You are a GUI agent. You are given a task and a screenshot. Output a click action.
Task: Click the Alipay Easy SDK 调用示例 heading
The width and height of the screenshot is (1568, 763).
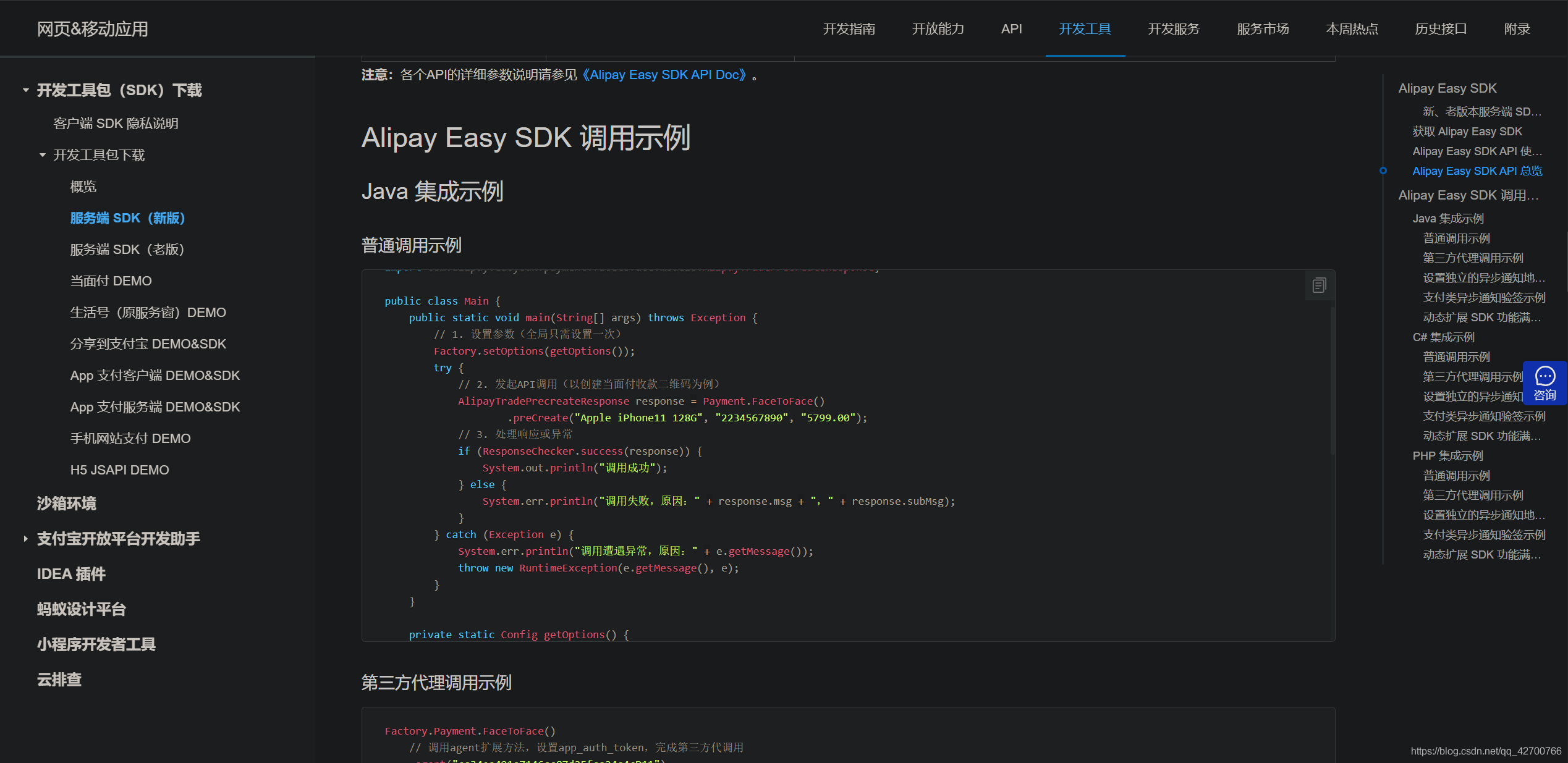tap(526, 138)
